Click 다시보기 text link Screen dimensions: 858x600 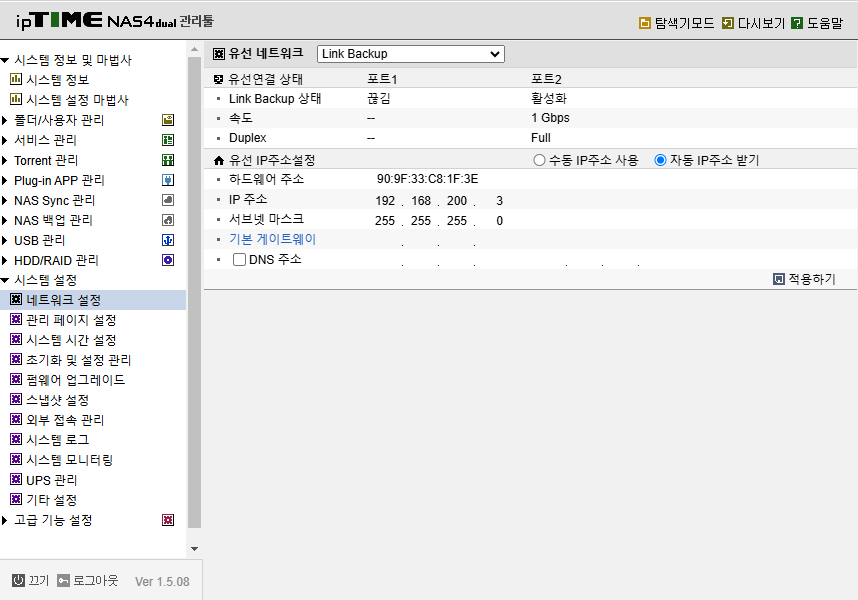tap(761, 23)
